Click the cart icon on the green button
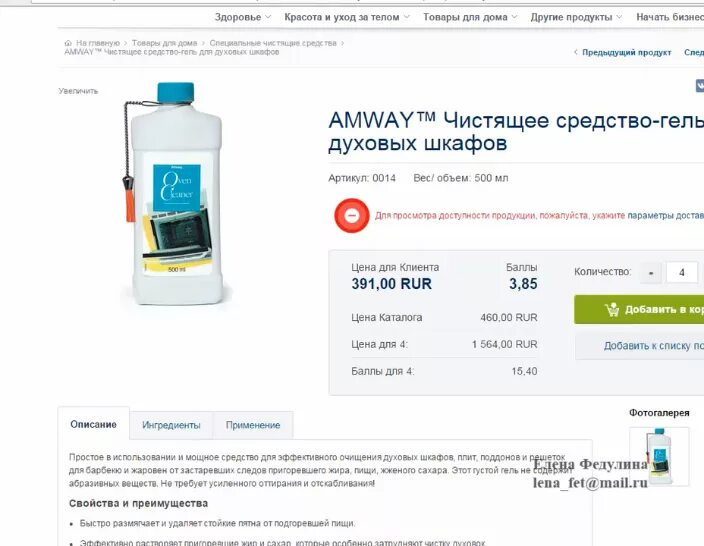 (x=612, y=309)
